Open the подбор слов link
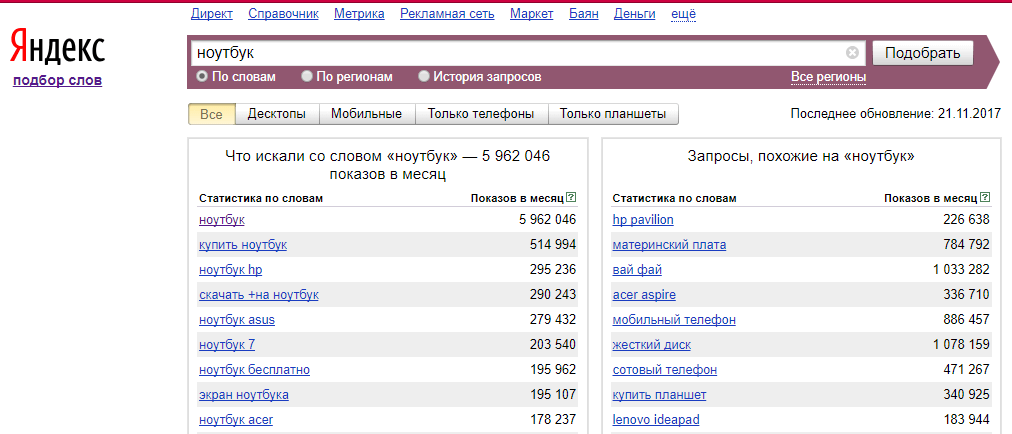Image resolution: width=1012 pixels, height=434 pixels. (x=57, y=81)
